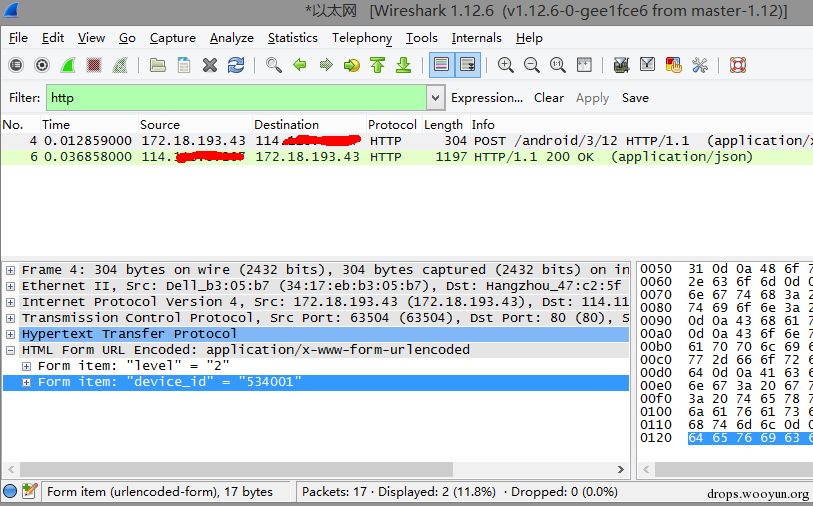Image resolution: width=813 pixels, height=506 pixels.
Task: Reload this capture file
Action: pos(236,65)
